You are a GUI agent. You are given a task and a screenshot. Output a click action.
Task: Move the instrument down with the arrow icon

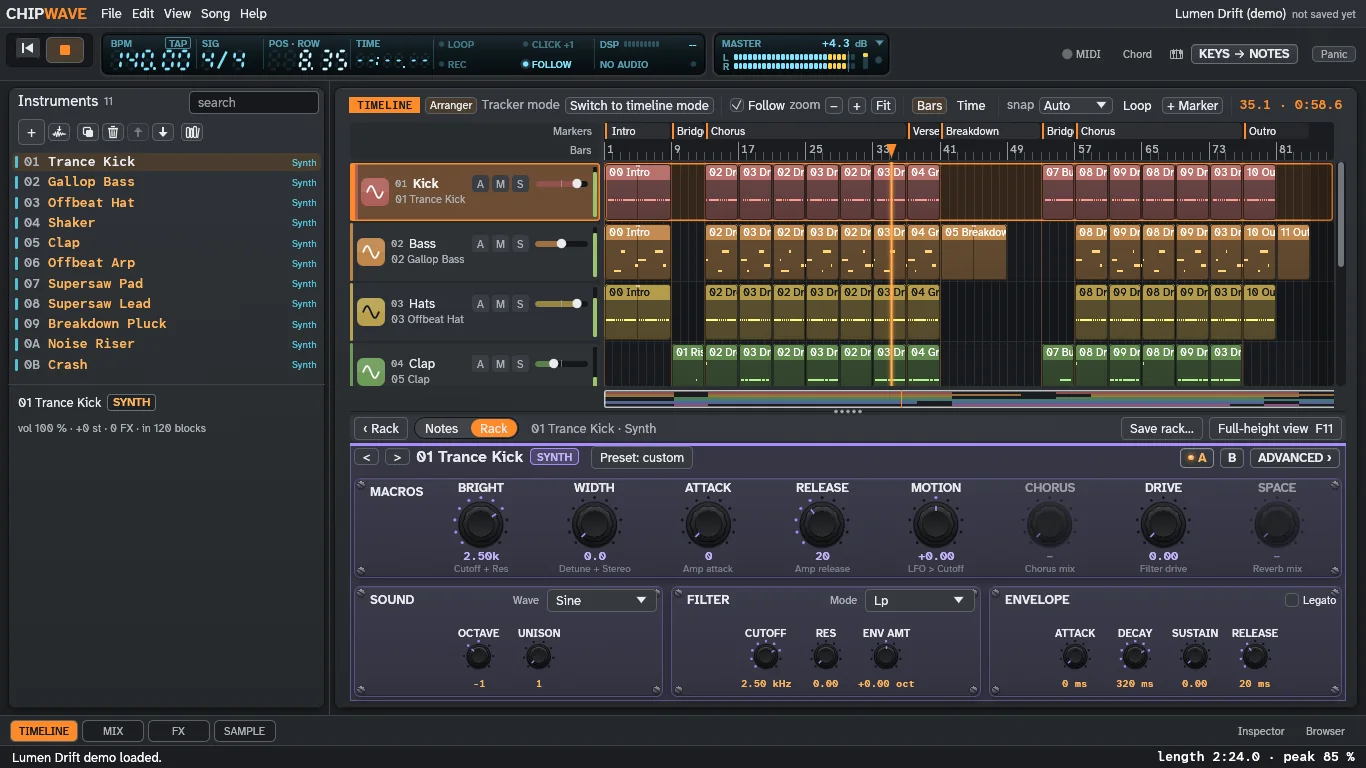click(x=163, y=132)
